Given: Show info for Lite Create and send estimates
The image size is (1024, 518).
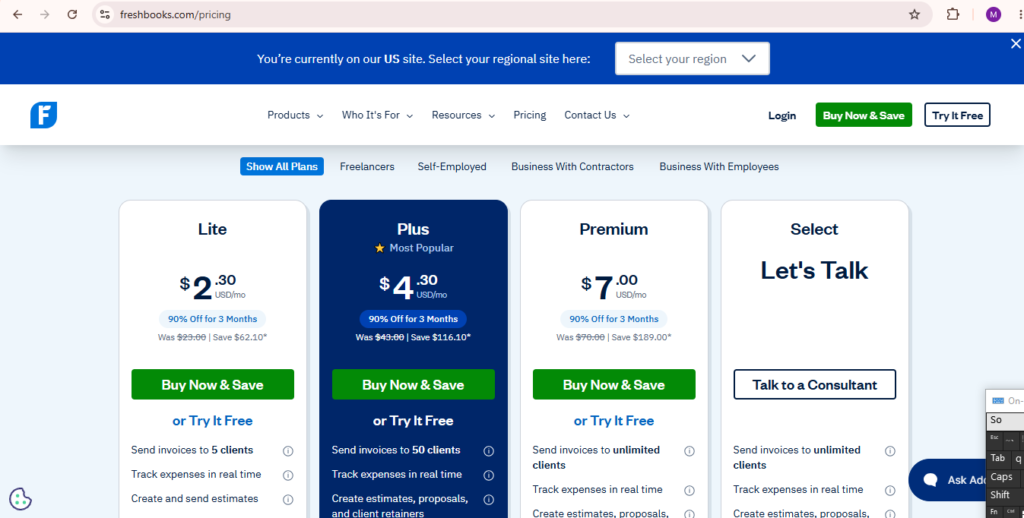Looking at the screenshot, I should coord(287,500).
